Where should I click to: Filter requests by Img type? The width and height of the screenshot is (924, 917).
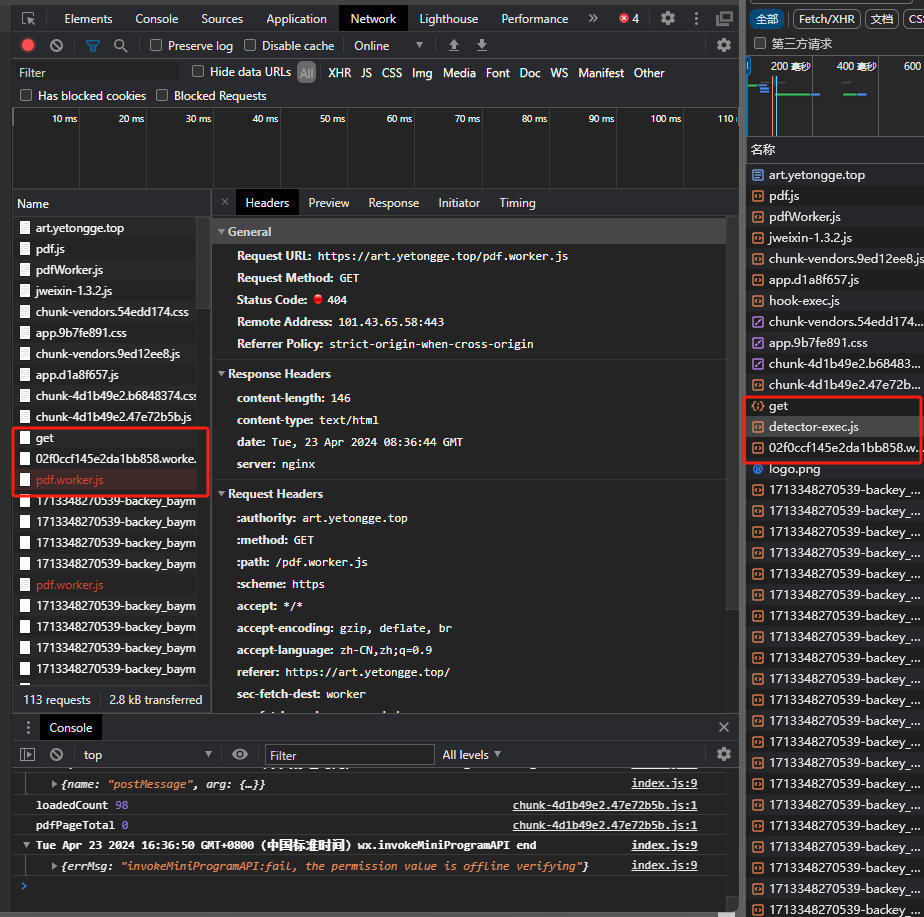point(422,72)
